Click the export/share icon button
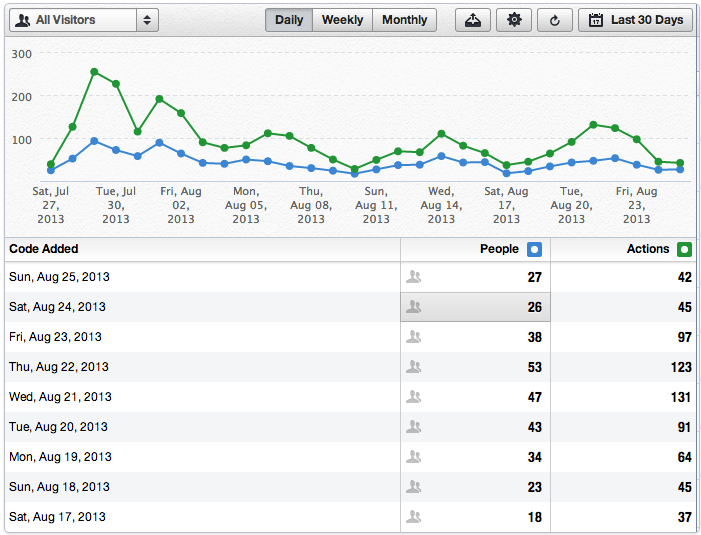701x535 pixels. click(x=473, y=20)
